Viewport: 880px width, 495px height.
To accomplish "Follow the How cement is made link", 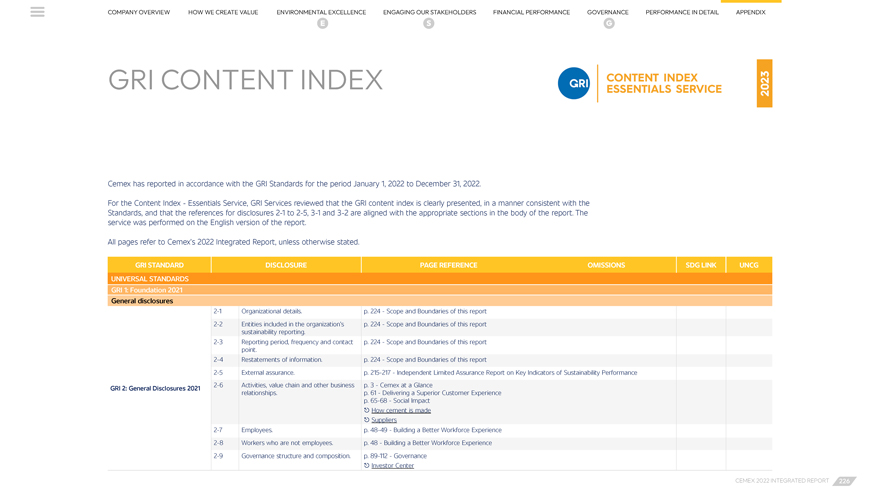I will tap(401, 410).
